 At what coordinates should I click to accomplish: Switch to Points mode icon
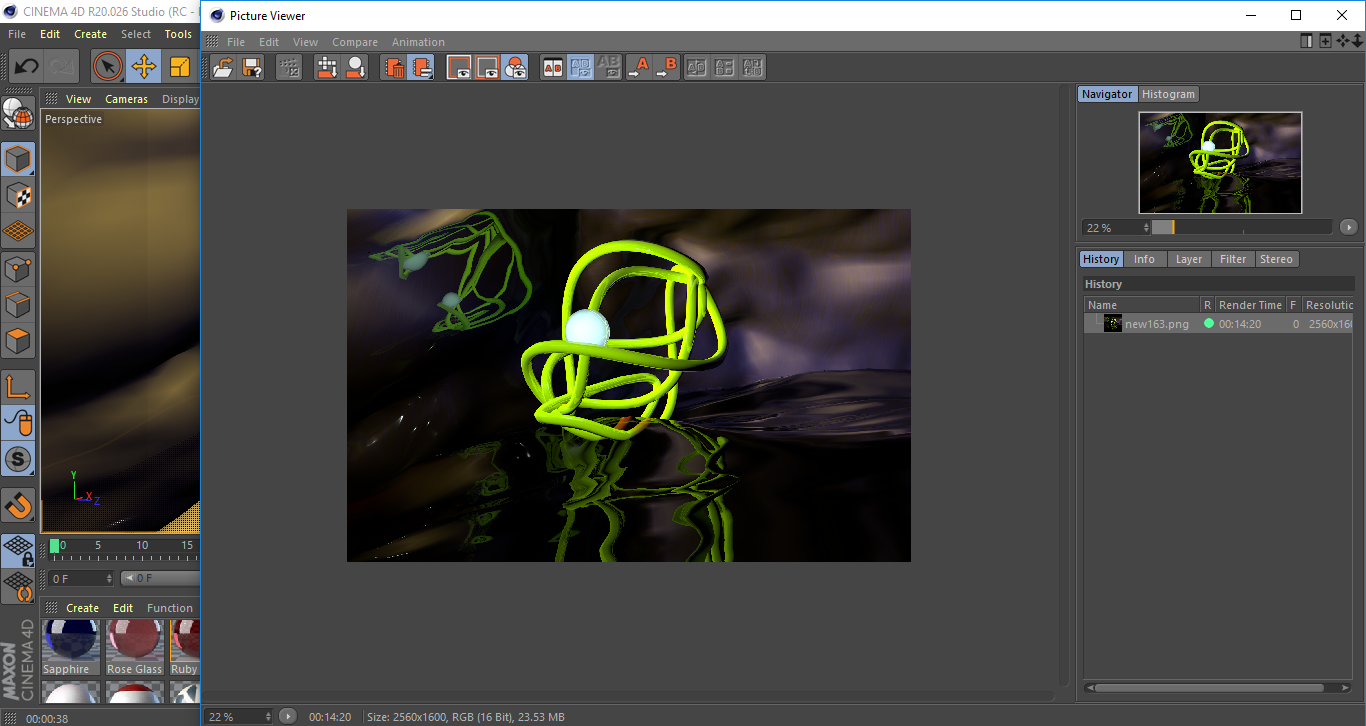18,268
